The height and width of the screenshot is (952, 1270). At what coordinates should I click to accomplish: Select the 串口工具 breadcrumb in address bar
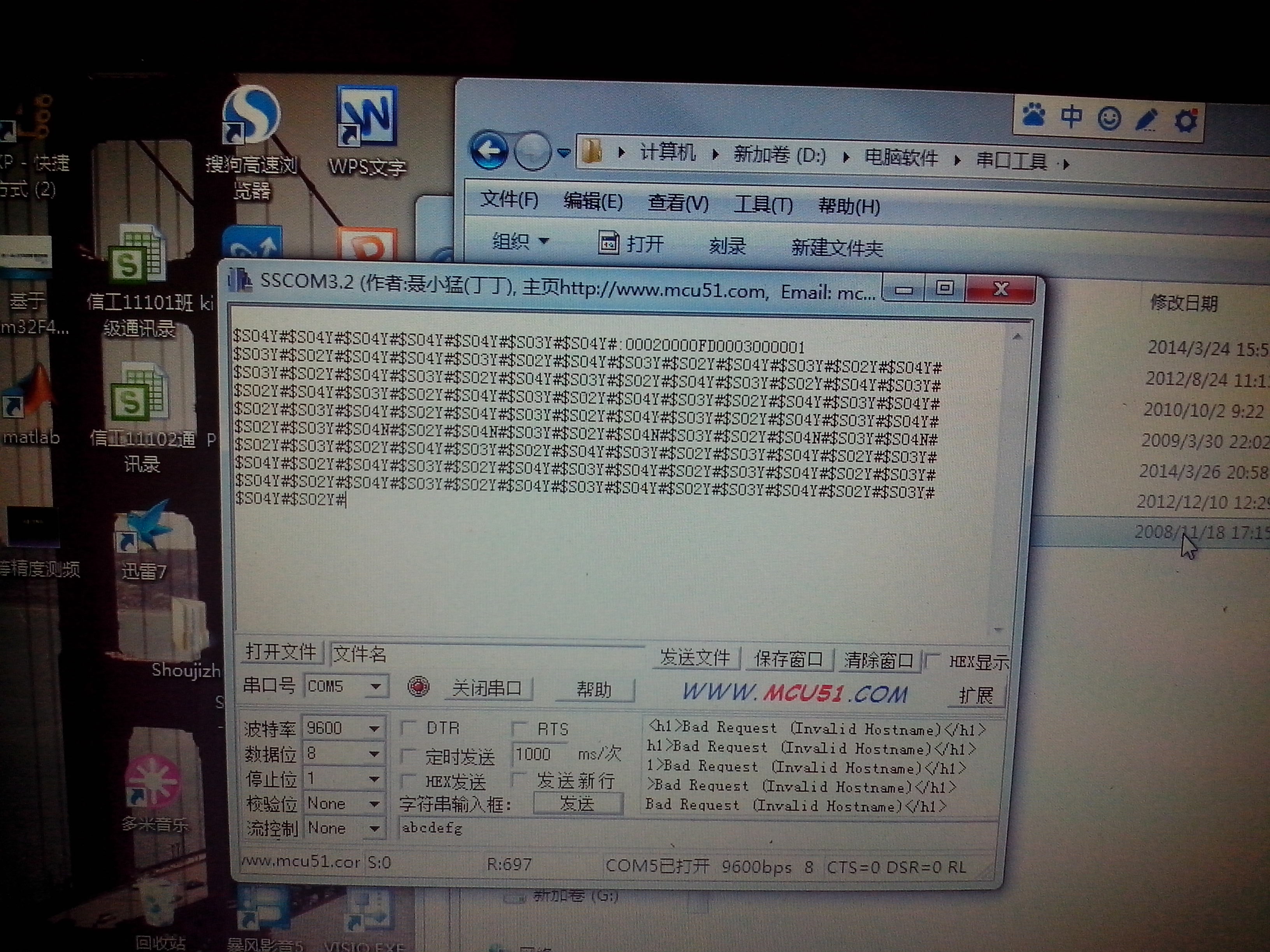click(x=1012, y=161)
